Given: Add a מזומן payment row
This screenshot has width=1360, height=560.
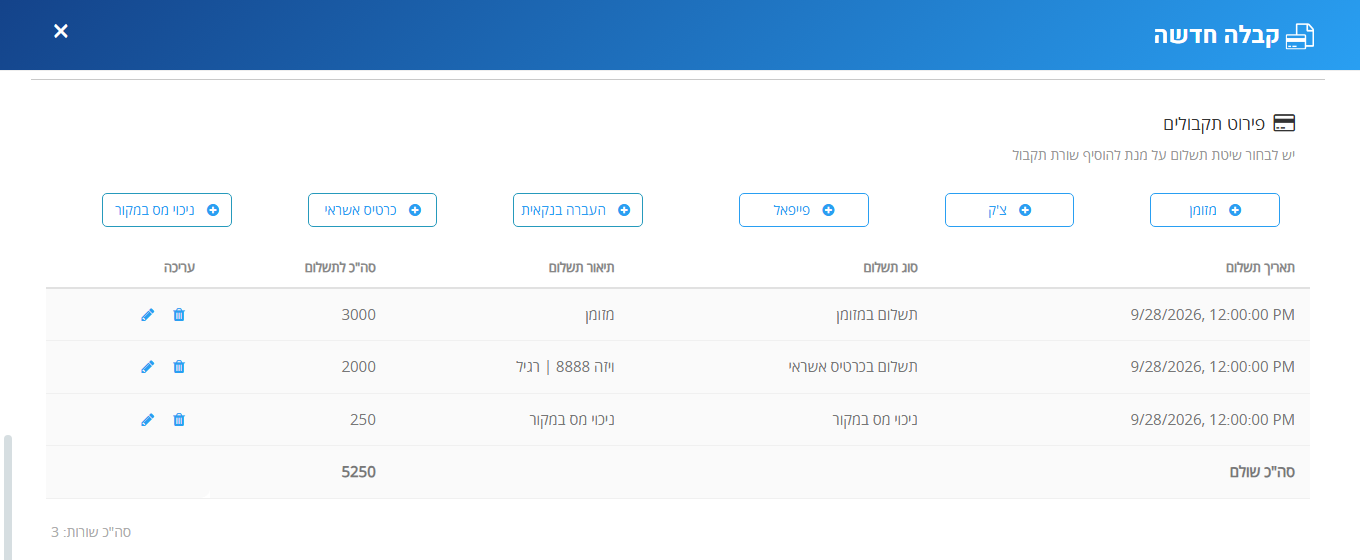Looking at the screenshot, I should tap(1215, 210).
